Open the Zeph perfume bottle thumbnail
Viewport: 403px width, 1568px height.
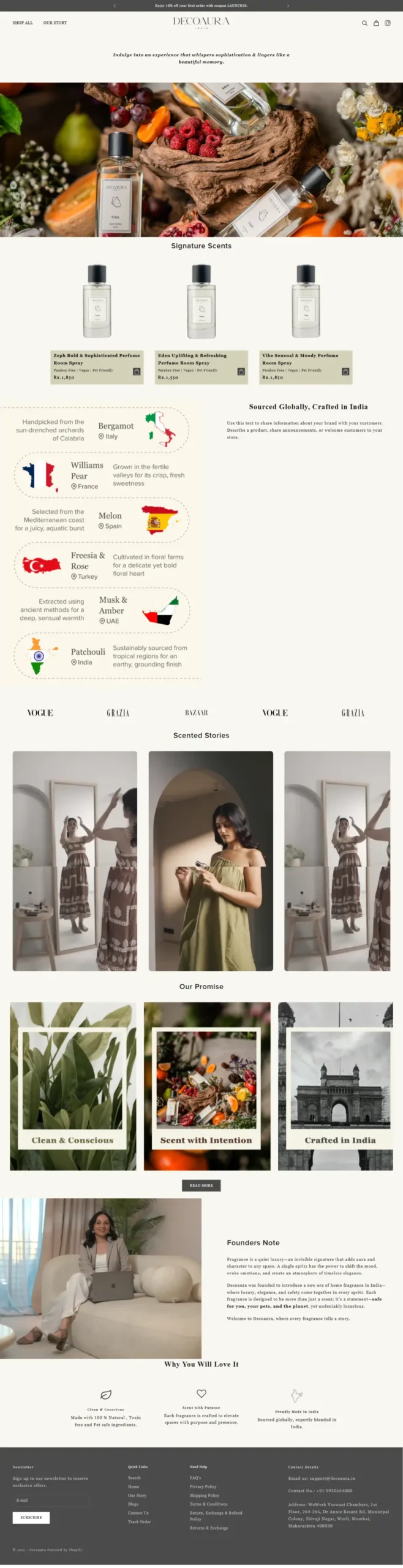pyautogui.click(x=97, y=301)
